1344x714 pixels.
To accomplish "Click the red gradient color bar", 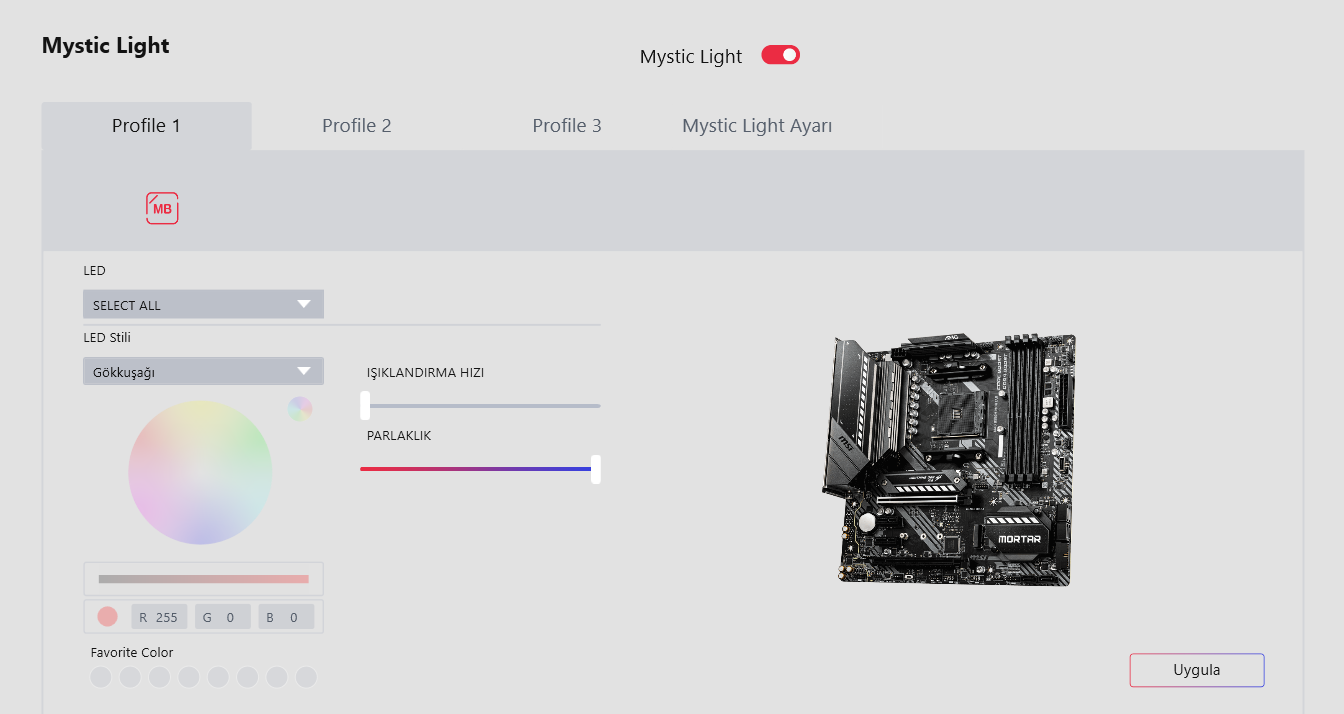I will (204, 579).
